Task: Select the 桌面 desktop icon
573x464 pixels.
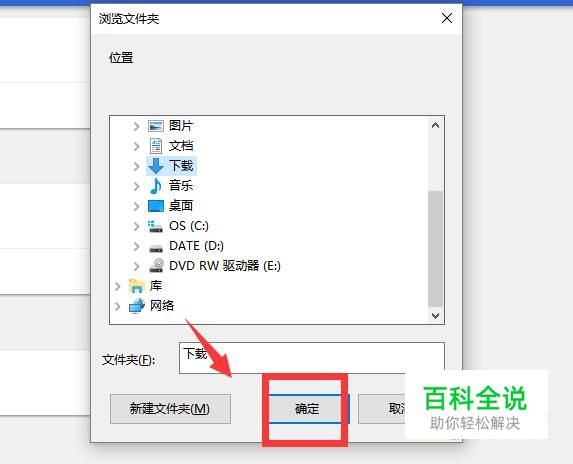Action: click(x=156, y=206)
